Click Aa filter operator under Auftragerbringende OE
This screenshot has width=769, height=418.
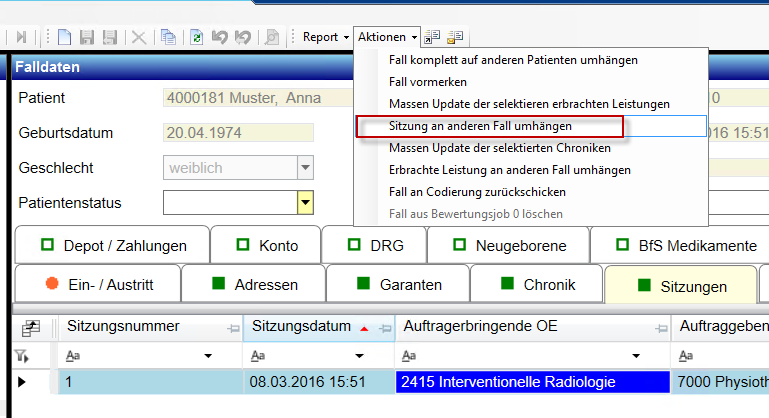(x=409, y=356)
